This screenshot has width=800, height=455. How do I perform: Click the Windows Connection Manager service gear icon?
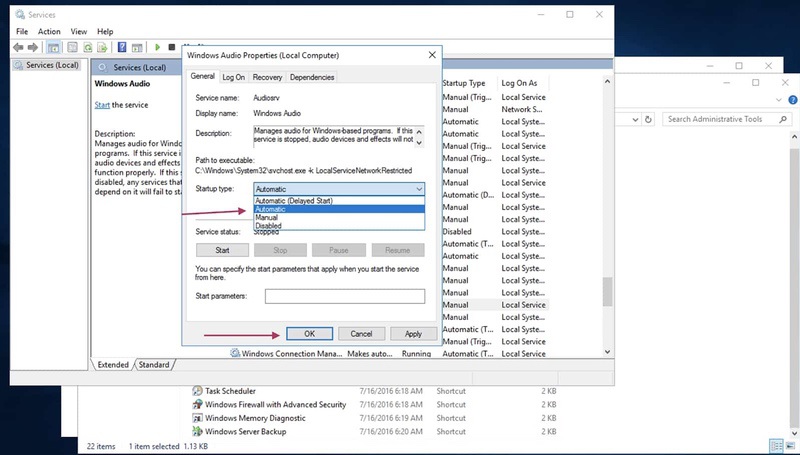click(235, 353)
